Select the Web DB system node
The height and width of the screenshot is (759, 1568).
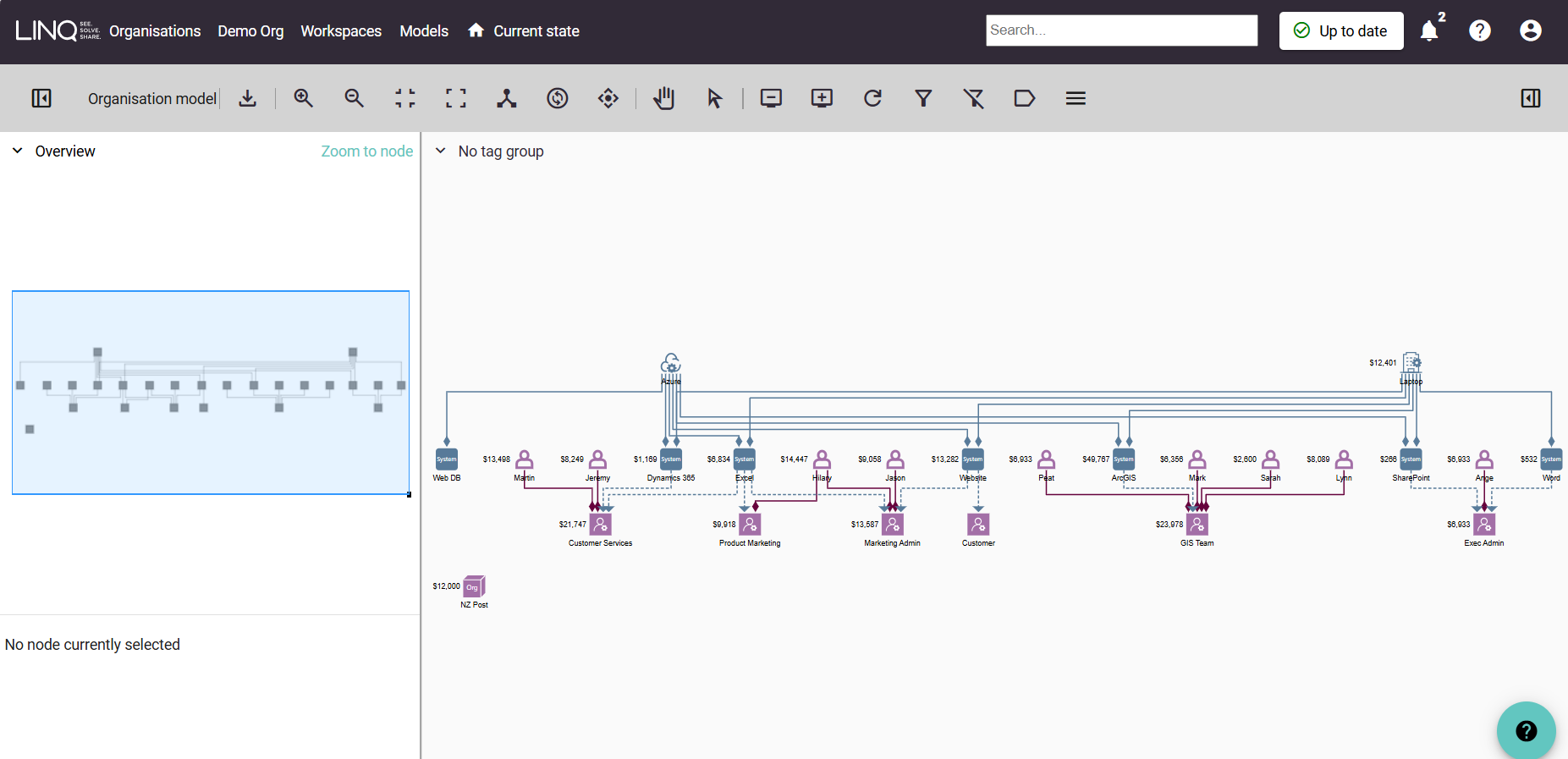447,459
